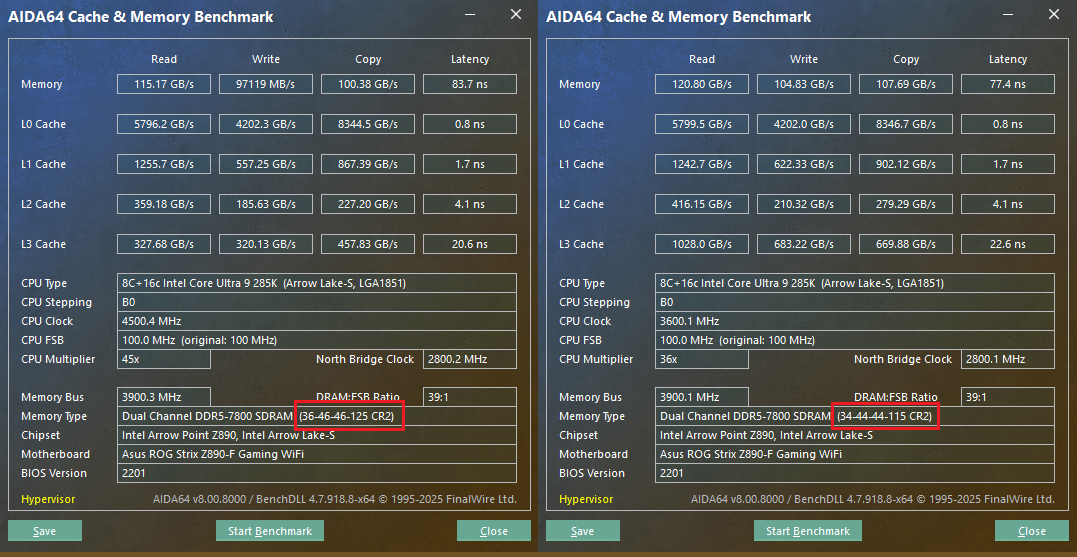Select Memory Latency 77.4 ns value
Screen dimensions: 1077x557
click(x=1008, y=84)
